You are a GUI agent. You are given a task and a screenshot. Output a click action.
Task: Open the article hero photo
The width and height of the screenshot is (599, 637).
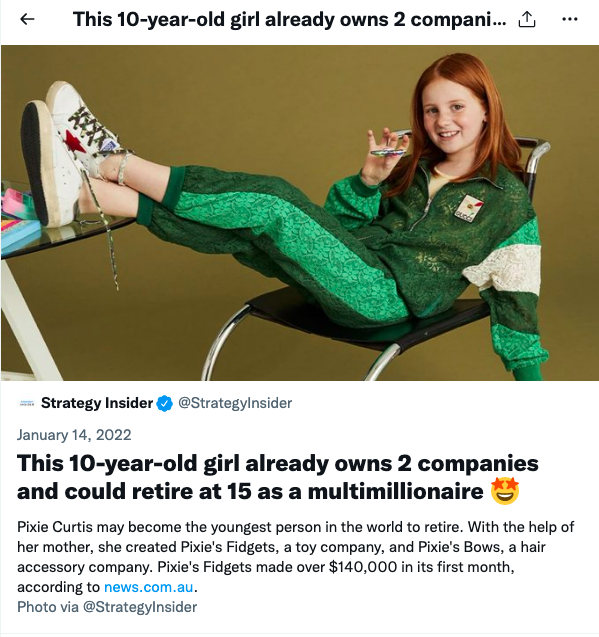pyautogui.click(x=300, y=213)
